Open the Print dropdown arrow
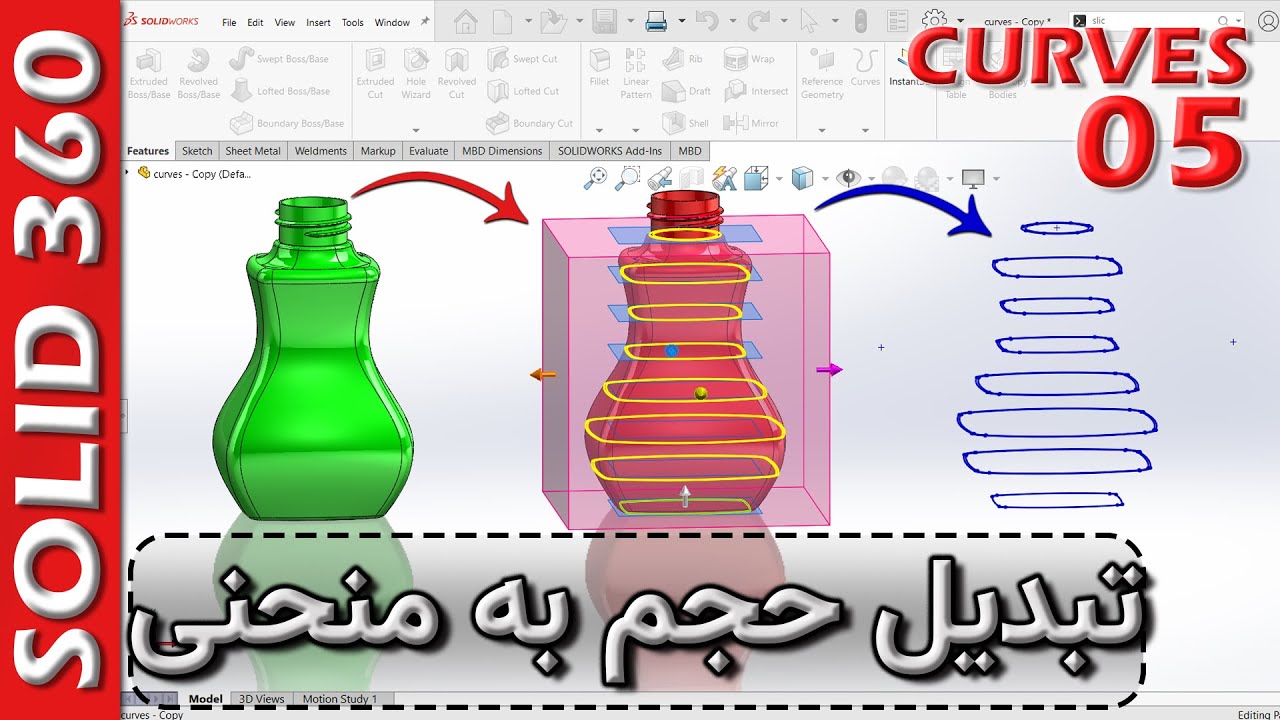Image resolution: width=1280 pixels, height=720 pixels. pos(682,20)
